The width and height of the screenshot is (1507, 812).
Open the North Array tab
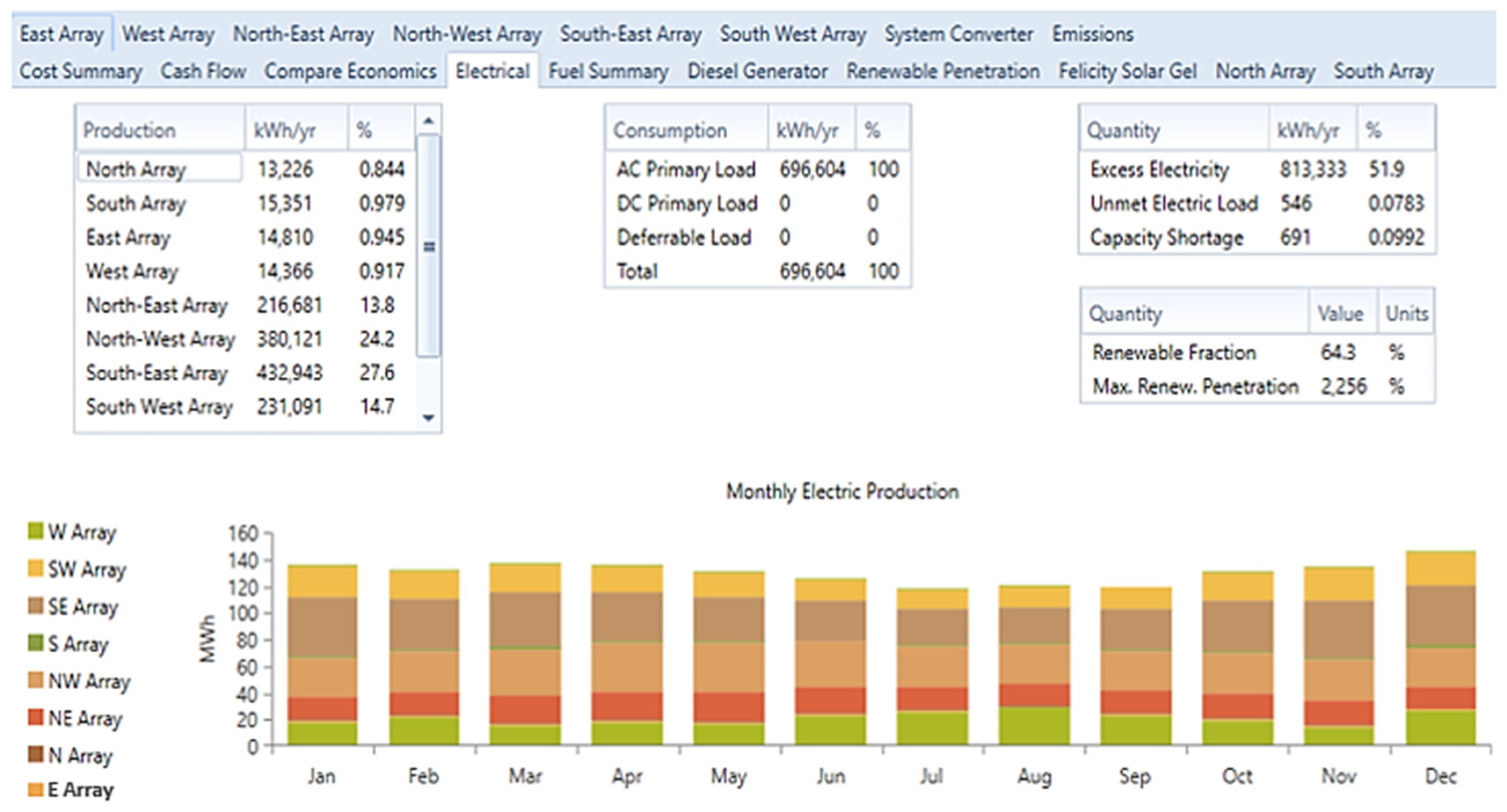point(1266,71)
